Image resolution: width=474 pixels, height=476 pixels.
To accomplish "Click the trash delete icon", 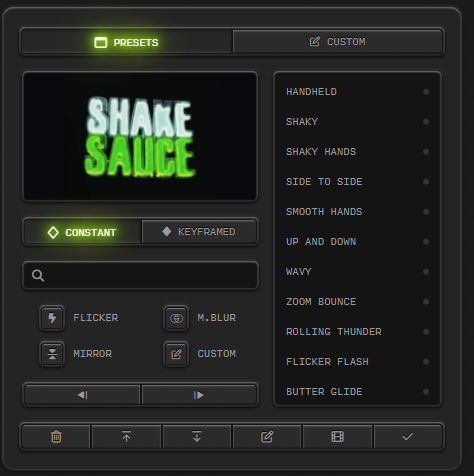I will point(56,436).
